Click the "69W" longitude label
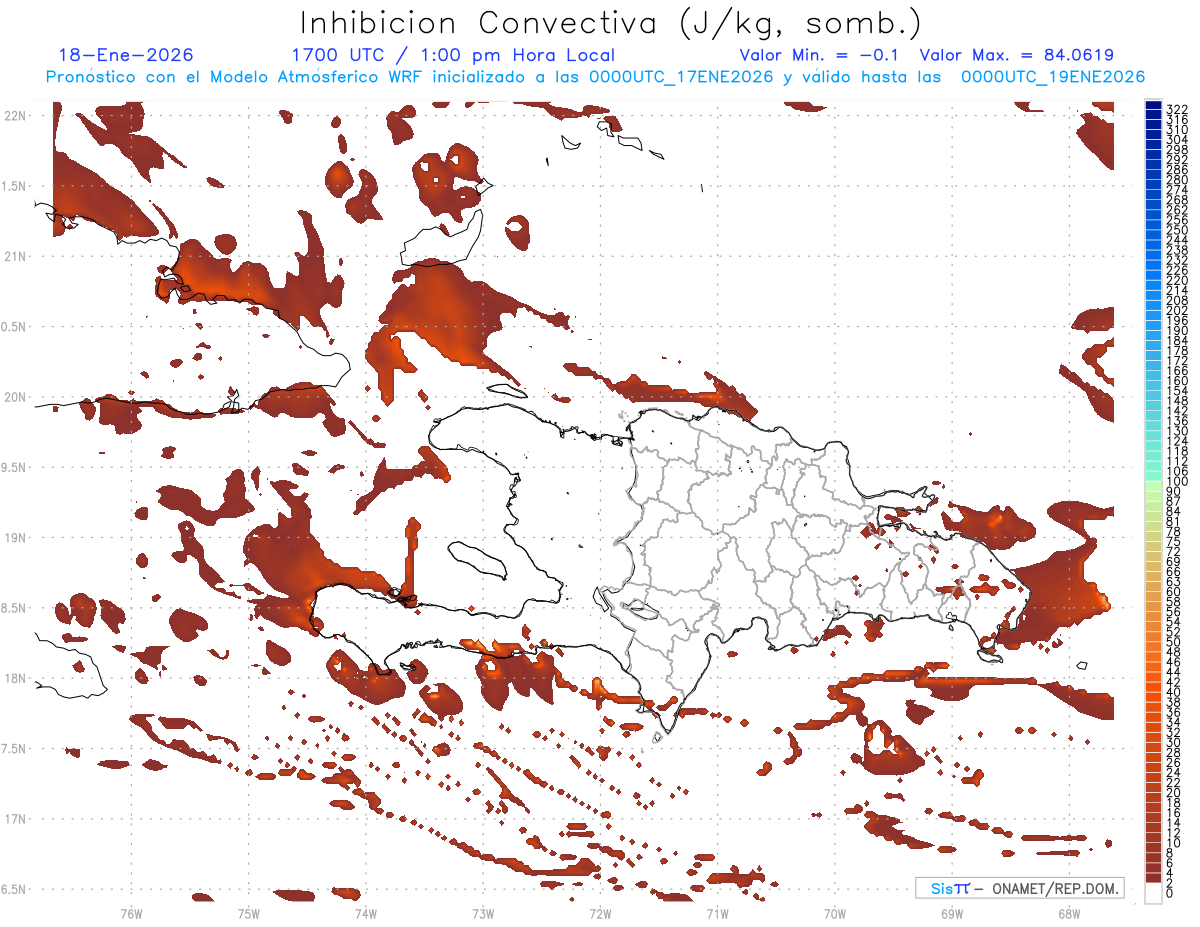The image size is (1200, 927). pos(951,913)
